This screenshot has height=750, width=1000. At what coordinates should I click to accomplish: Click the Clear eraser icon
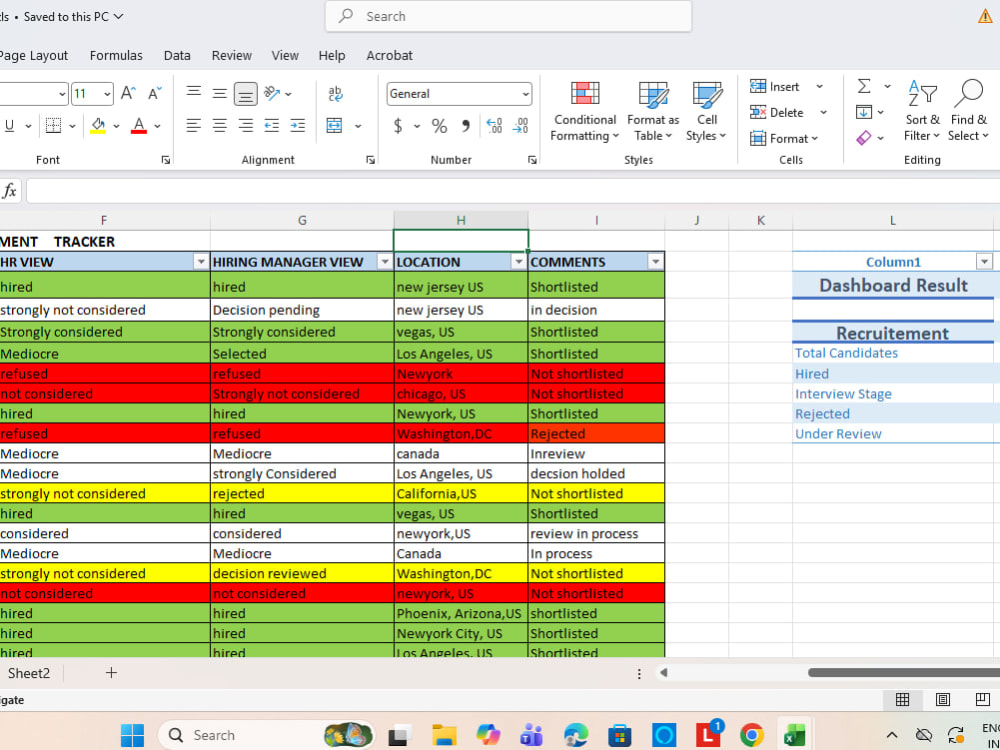click(x=864, y=138)
